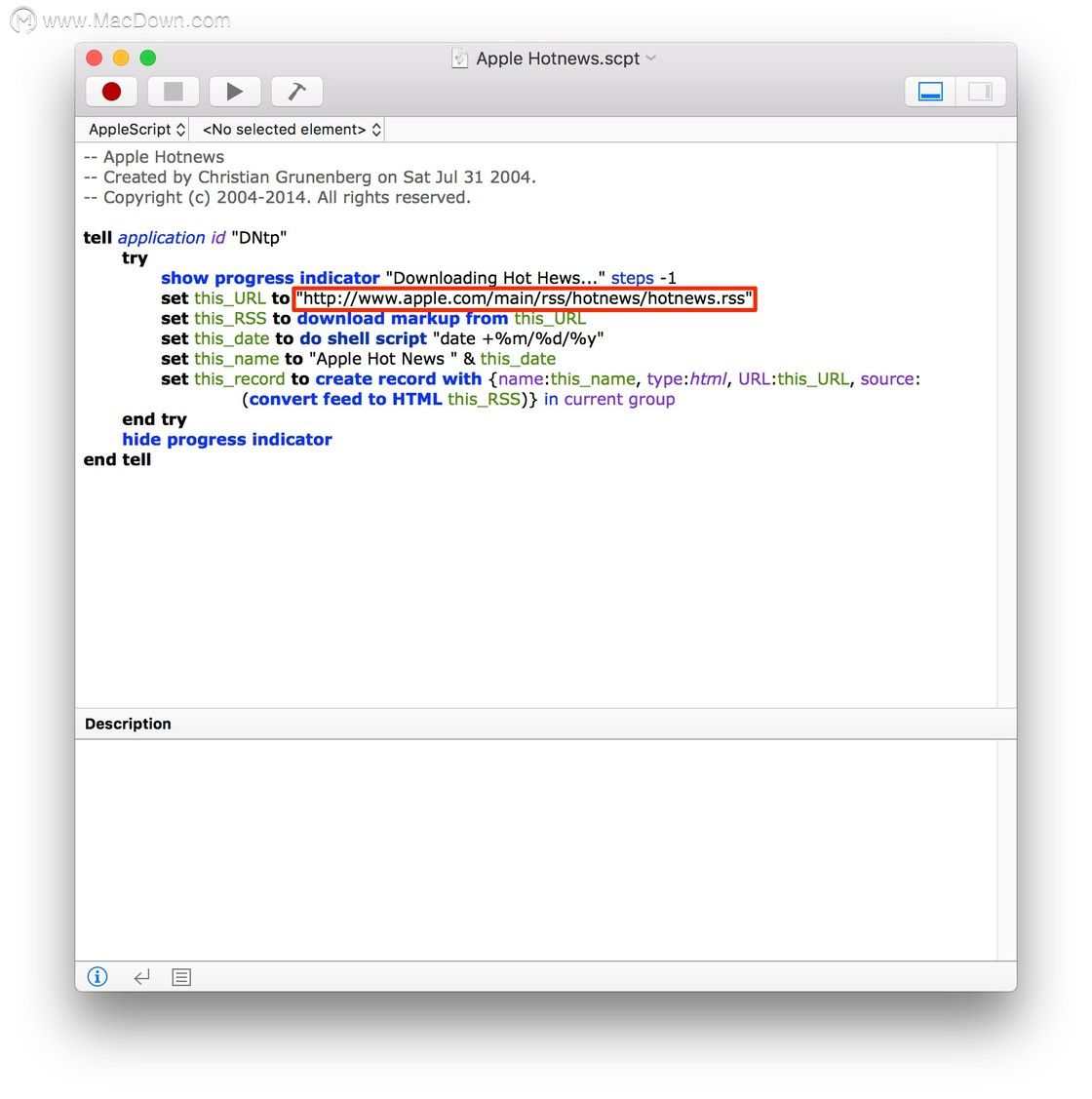Click the "show progress indicator" command
The width and height of the screenshot is (1092, 1099).
click(270, 278)
